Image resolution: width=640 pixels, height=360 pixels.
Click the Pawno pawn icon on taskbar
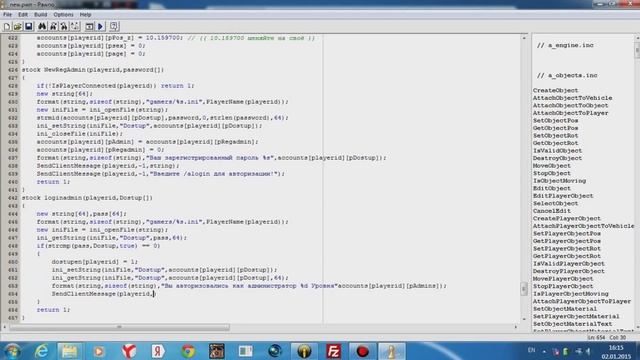[x=391, y=351]
